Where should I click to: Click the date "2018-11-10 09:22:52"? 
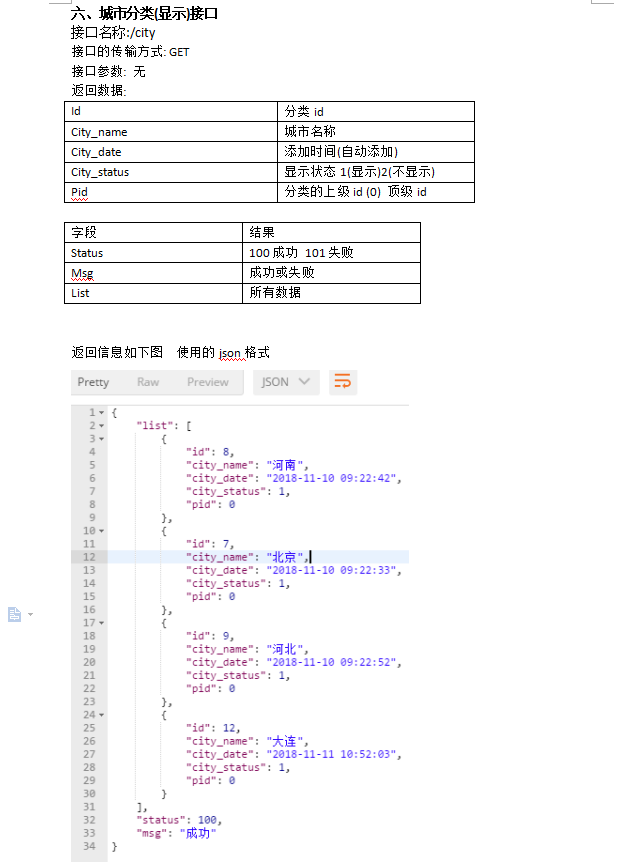331,663
